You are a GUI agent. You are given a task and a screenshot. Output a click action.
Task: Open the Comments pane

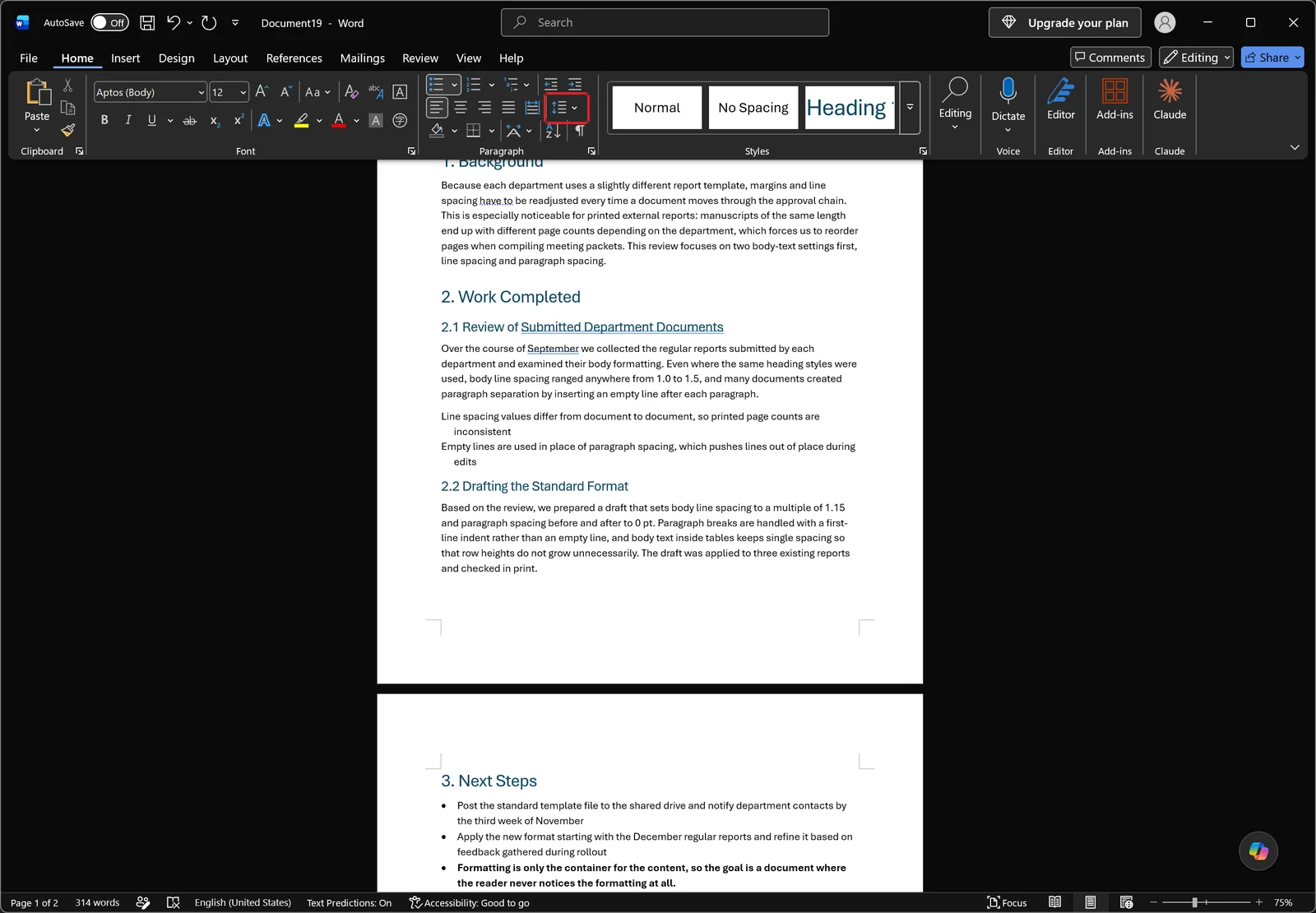pos(1110,58)
